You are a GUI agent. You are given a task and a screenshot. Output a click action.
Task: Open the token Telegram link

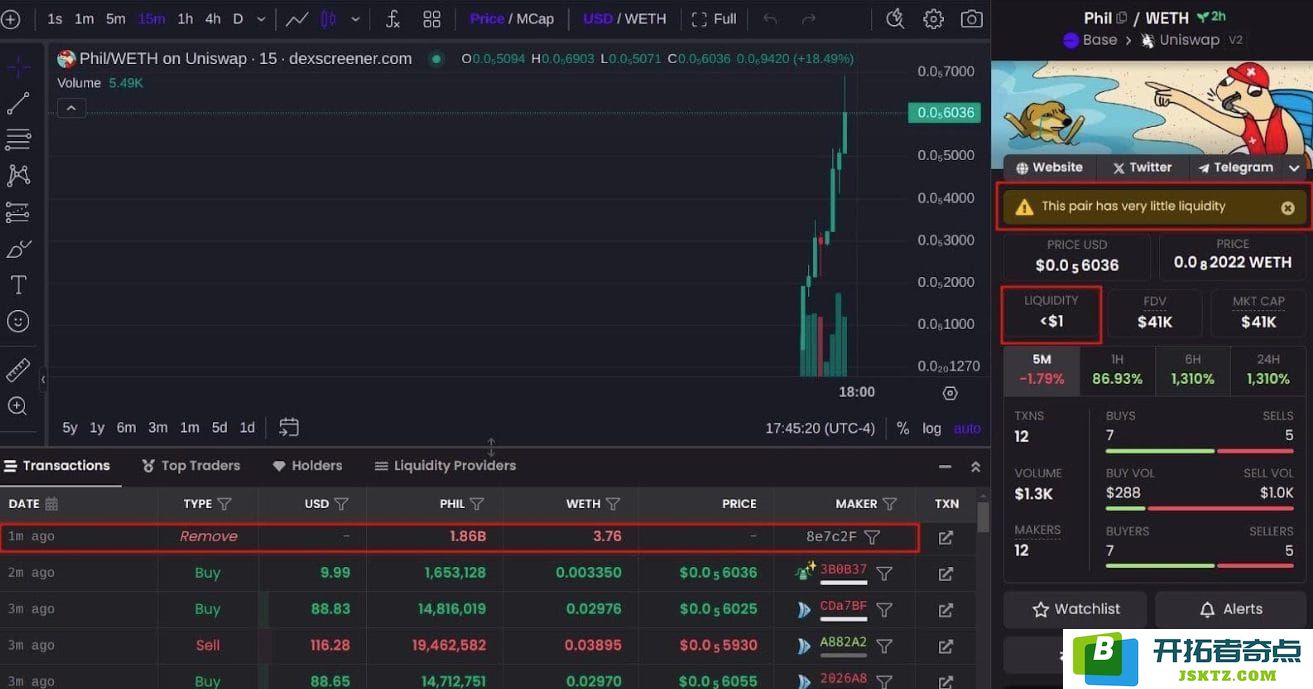(x=1236, y=168)
